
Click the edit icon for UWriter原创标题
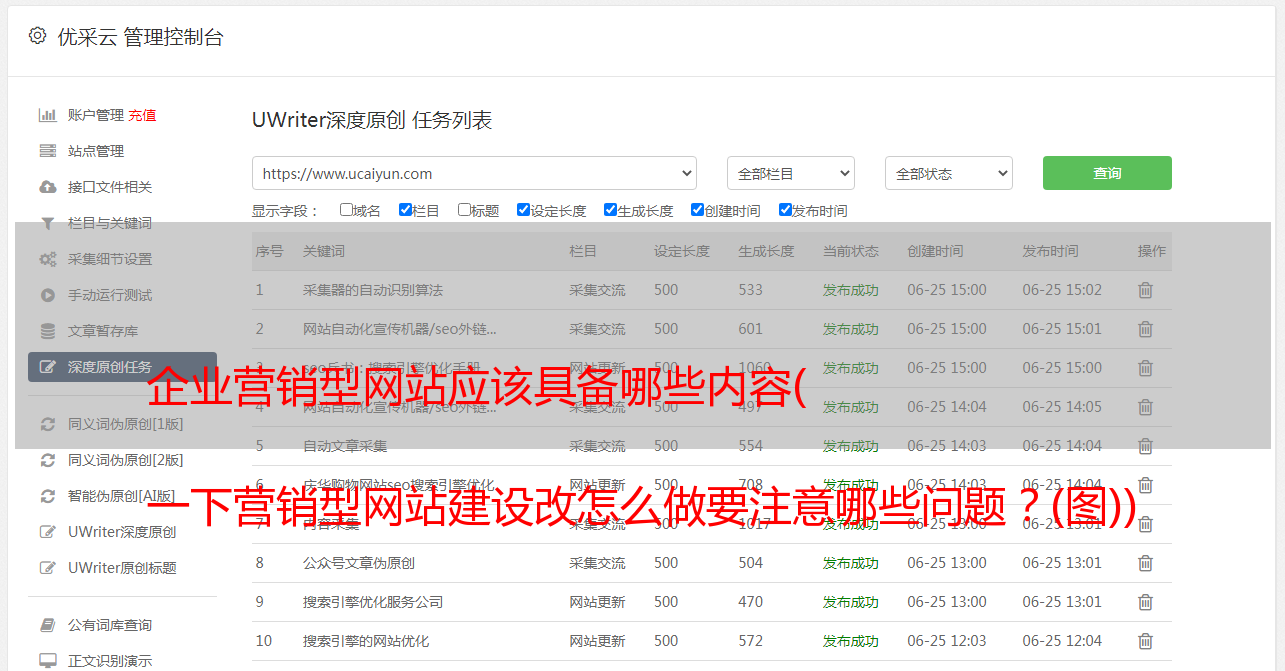pyautogui.click(x=47, y=568)
